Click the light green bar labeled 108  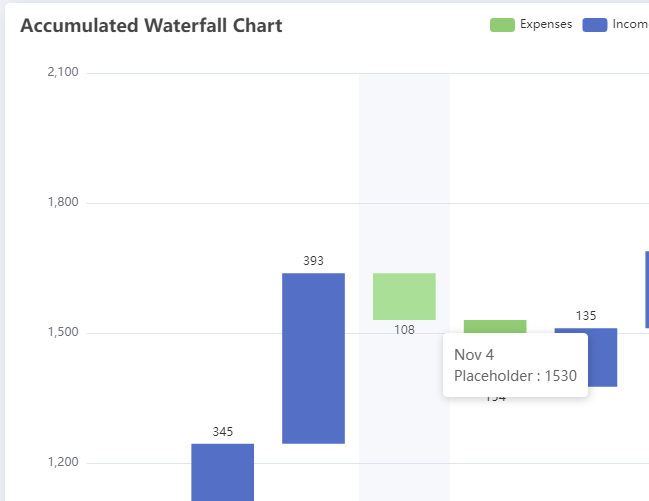[x=404, y=296]
